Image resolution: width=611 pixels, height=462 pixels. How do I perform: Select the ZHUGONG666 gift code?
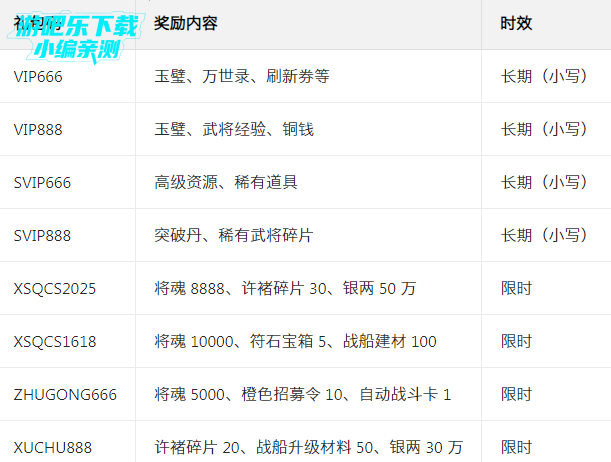pyautogui.click(x=65, y=394)
